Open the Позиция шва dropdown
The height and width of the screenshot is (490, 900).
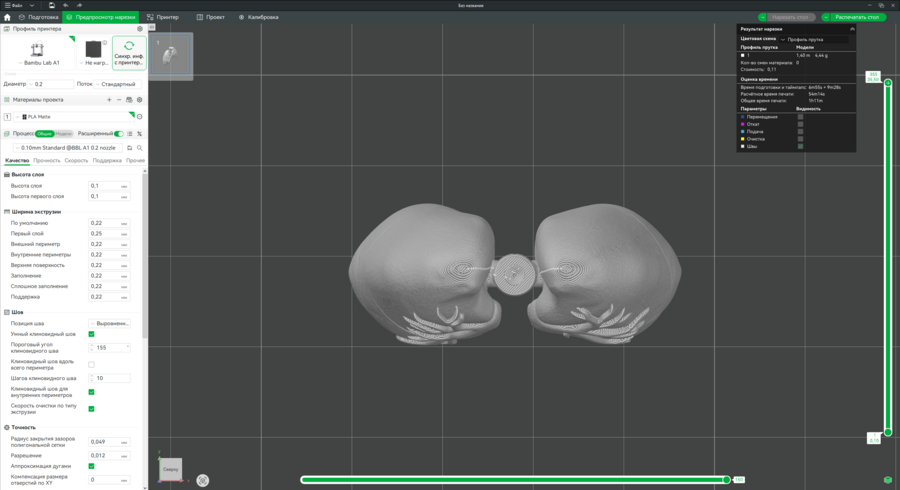click(x=110, y=323)
